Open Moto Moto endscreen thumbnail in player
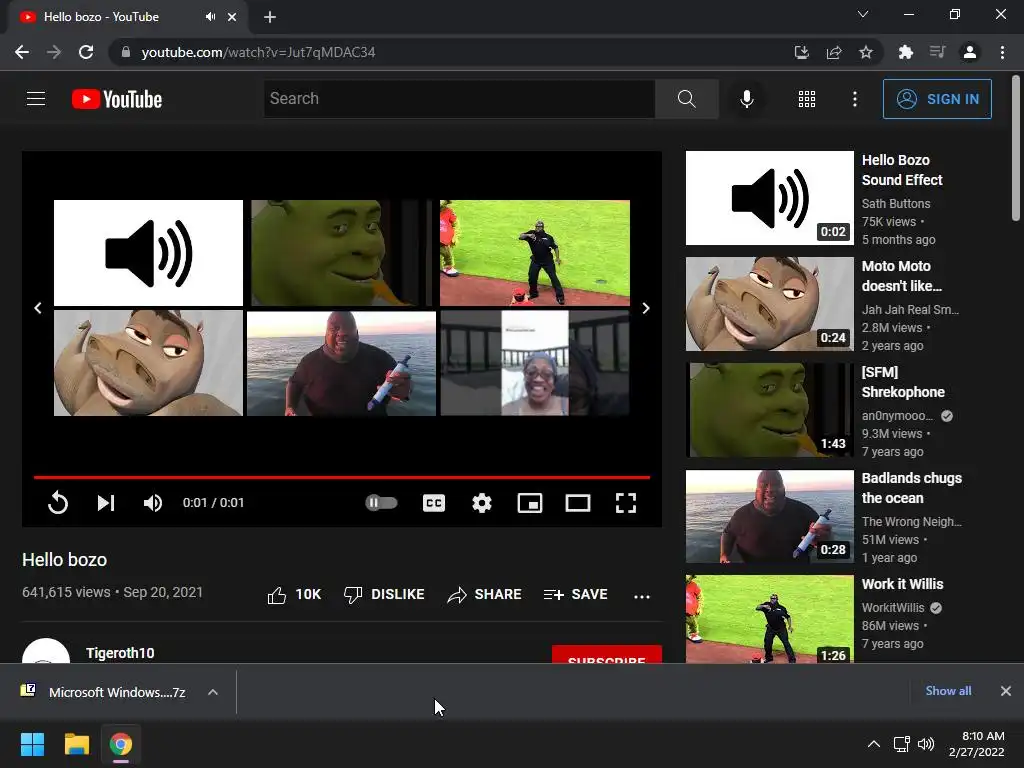 click(148, 362)
